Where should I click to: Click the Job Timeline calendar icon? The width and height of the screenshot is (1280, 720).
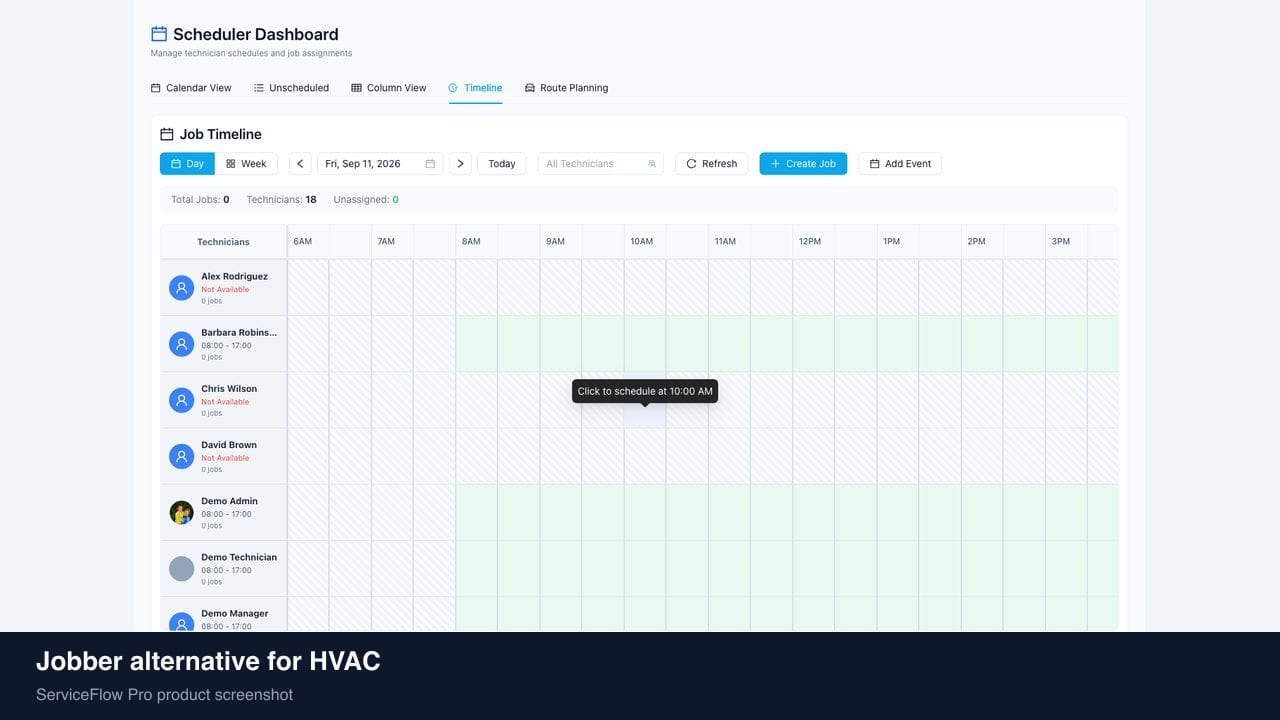(167, 134)
